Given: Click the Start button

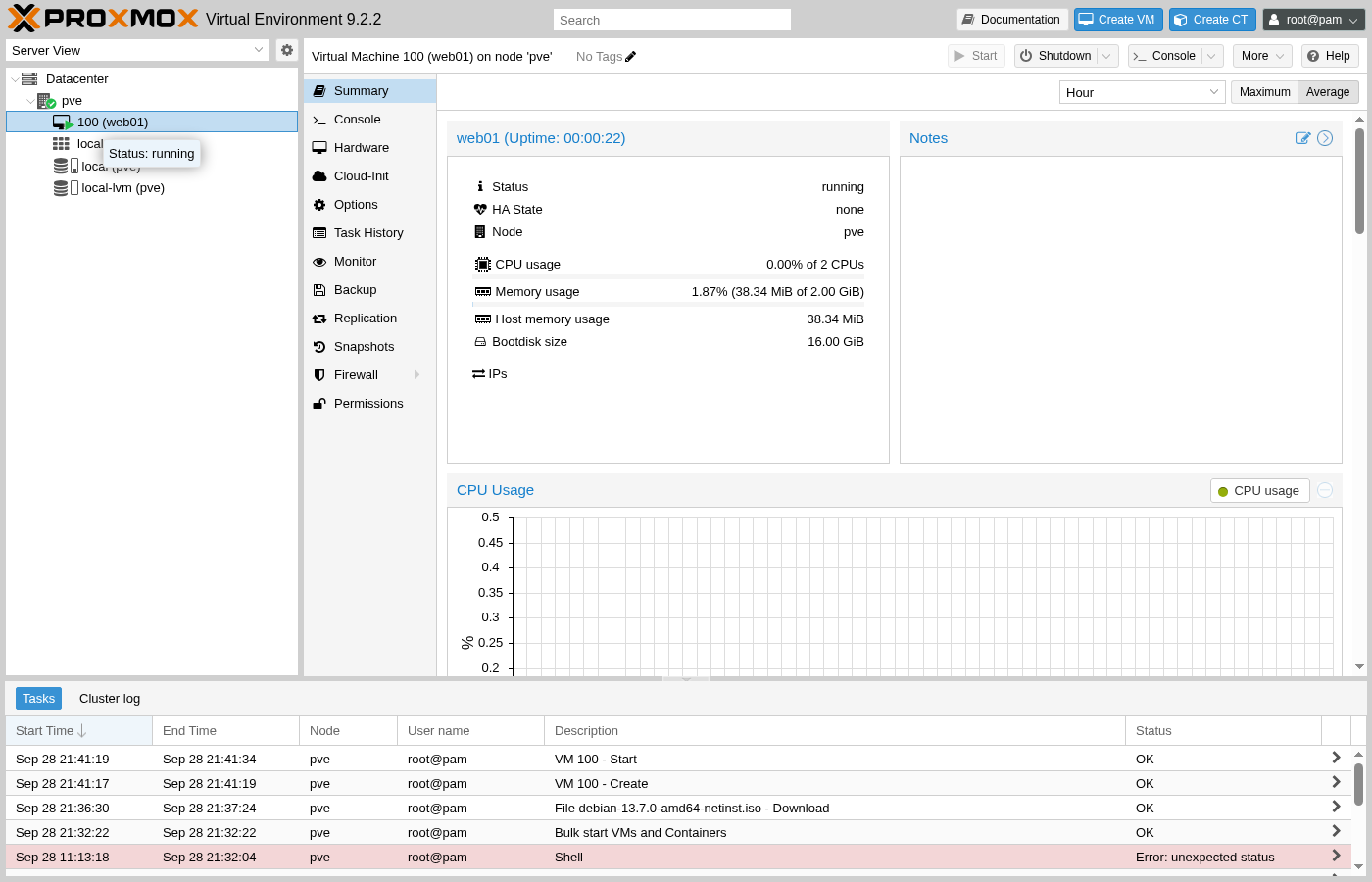Looking at the screenshot, I should pyautogui.click(x=976, y=56).
